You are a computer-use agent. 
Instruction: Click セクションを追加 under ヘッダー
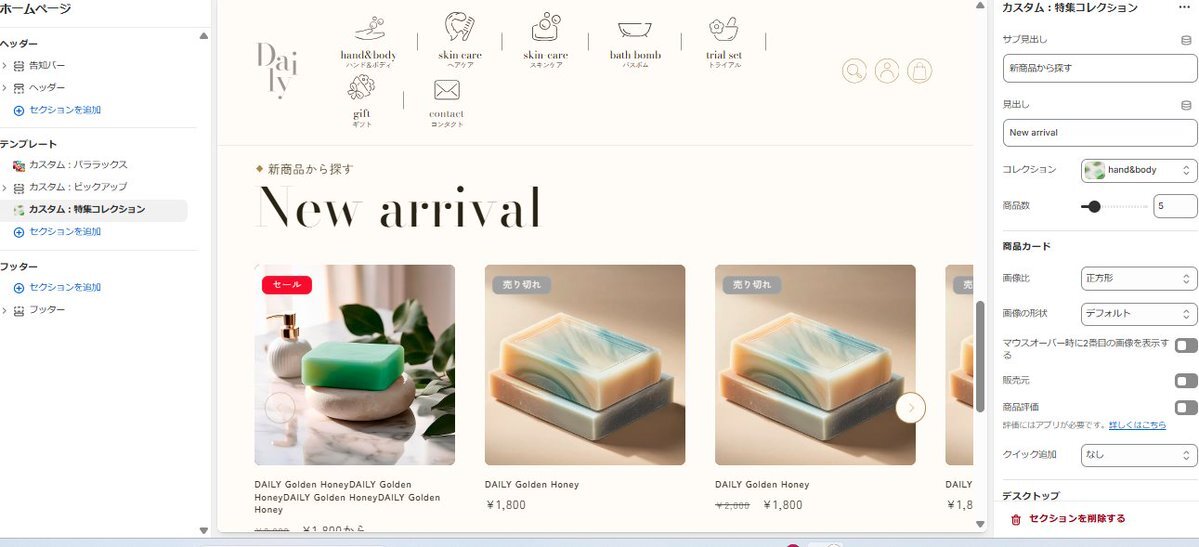pos(65,110)
